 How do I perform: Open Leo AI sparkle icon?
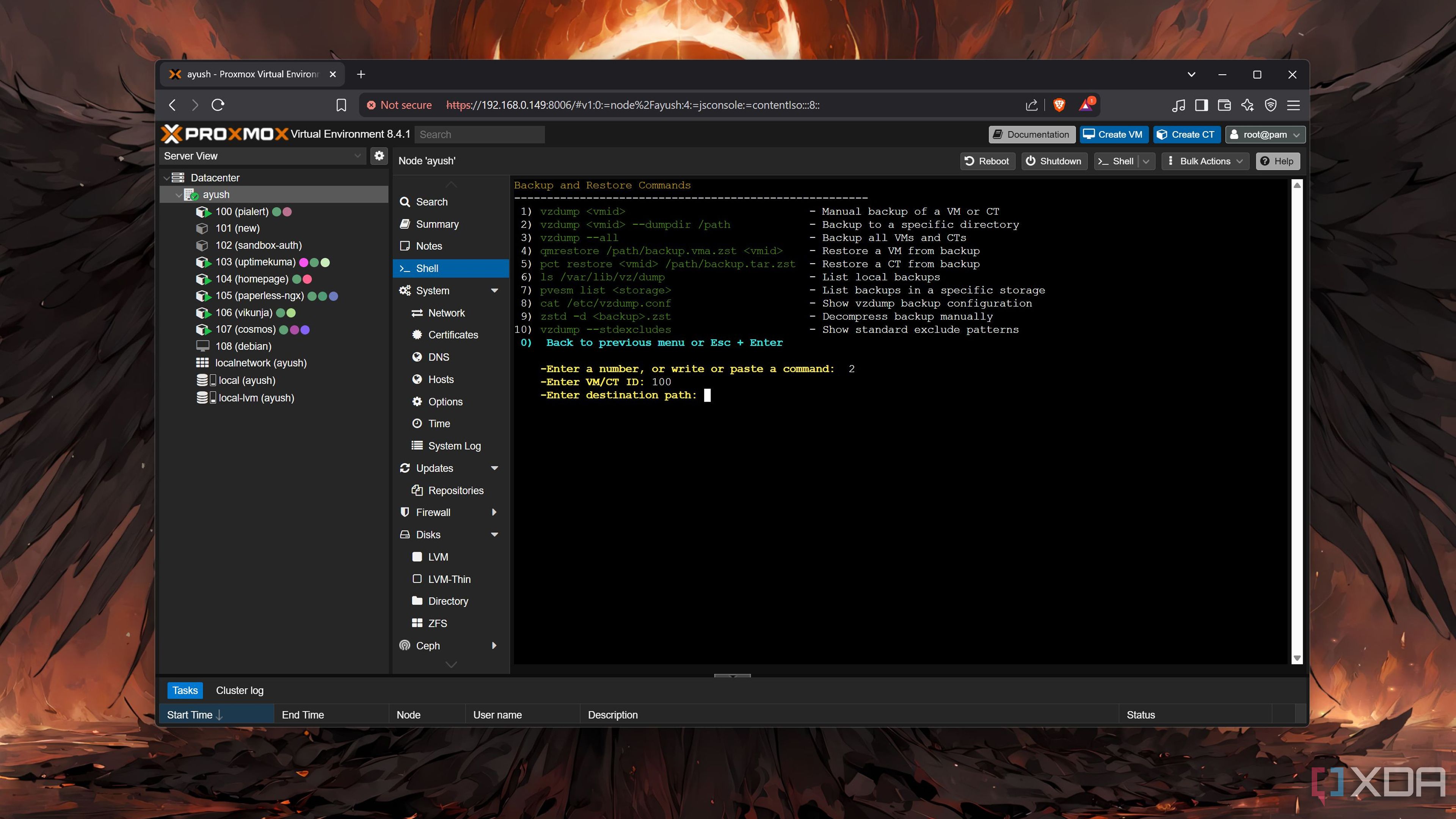point(1247,105)
